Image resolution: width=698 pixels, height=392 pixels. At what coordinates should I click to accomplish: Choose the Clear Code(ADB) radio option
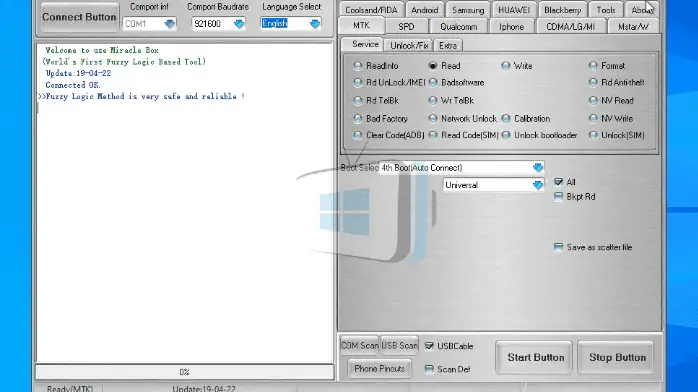357,135
